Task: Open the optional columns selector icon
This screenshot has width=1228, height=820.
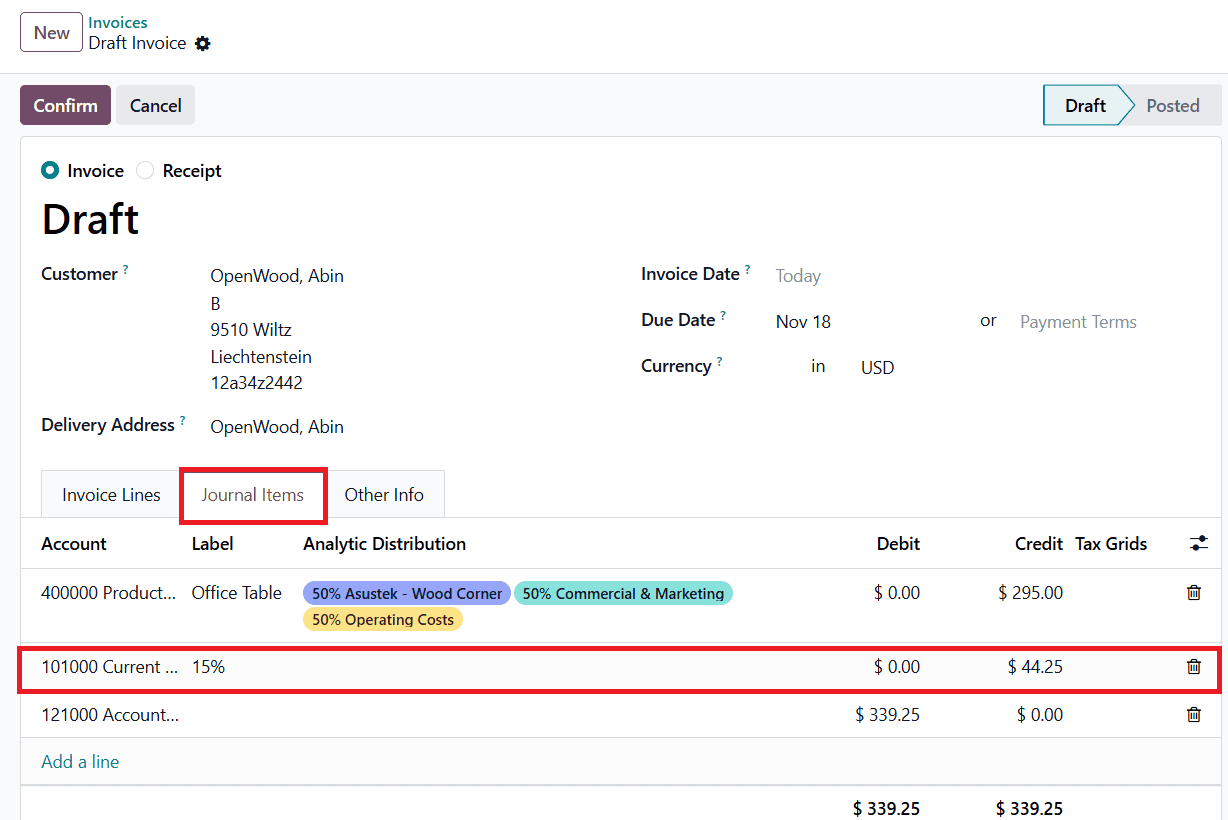Action: (1197, 542)
